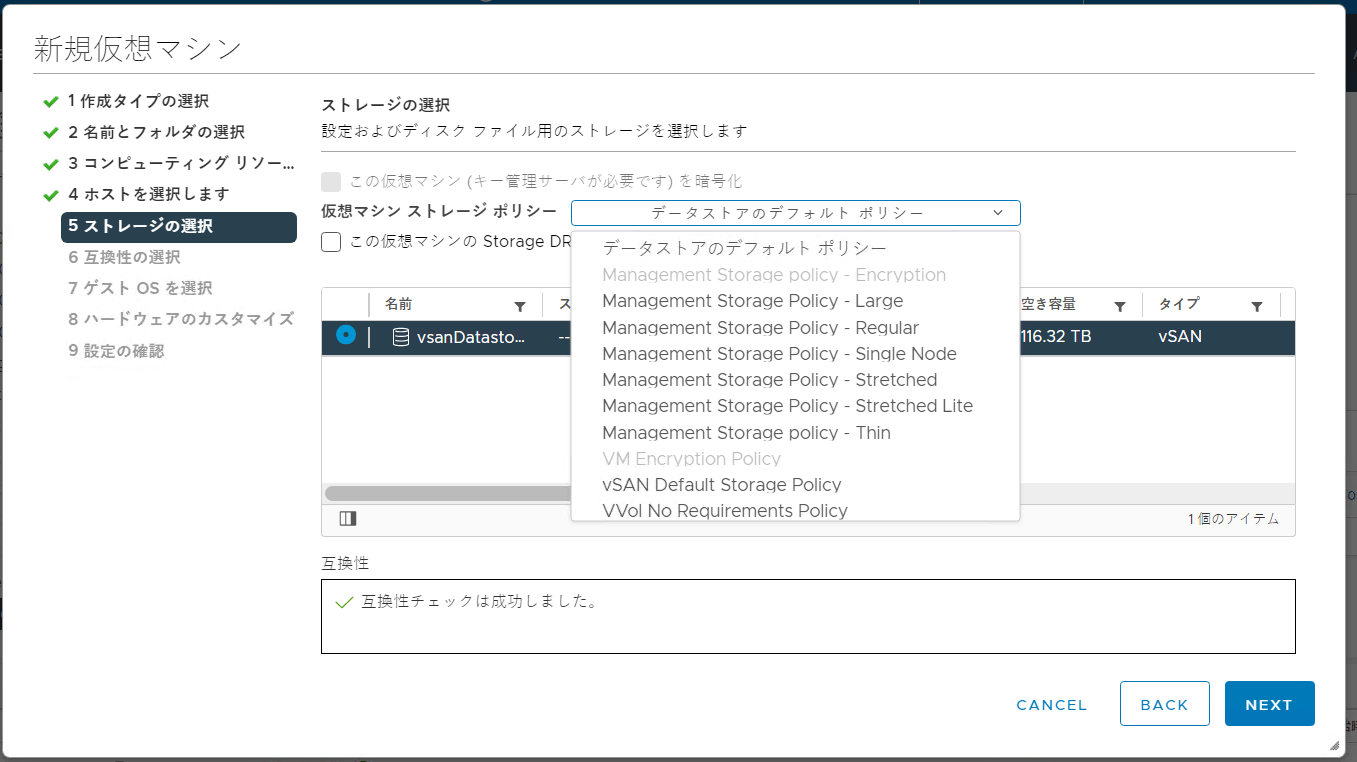Choose vSAN Default Storage Policy from the list
The width and height of the screenshot is (1357, 762).
click(x=723, y=484)
